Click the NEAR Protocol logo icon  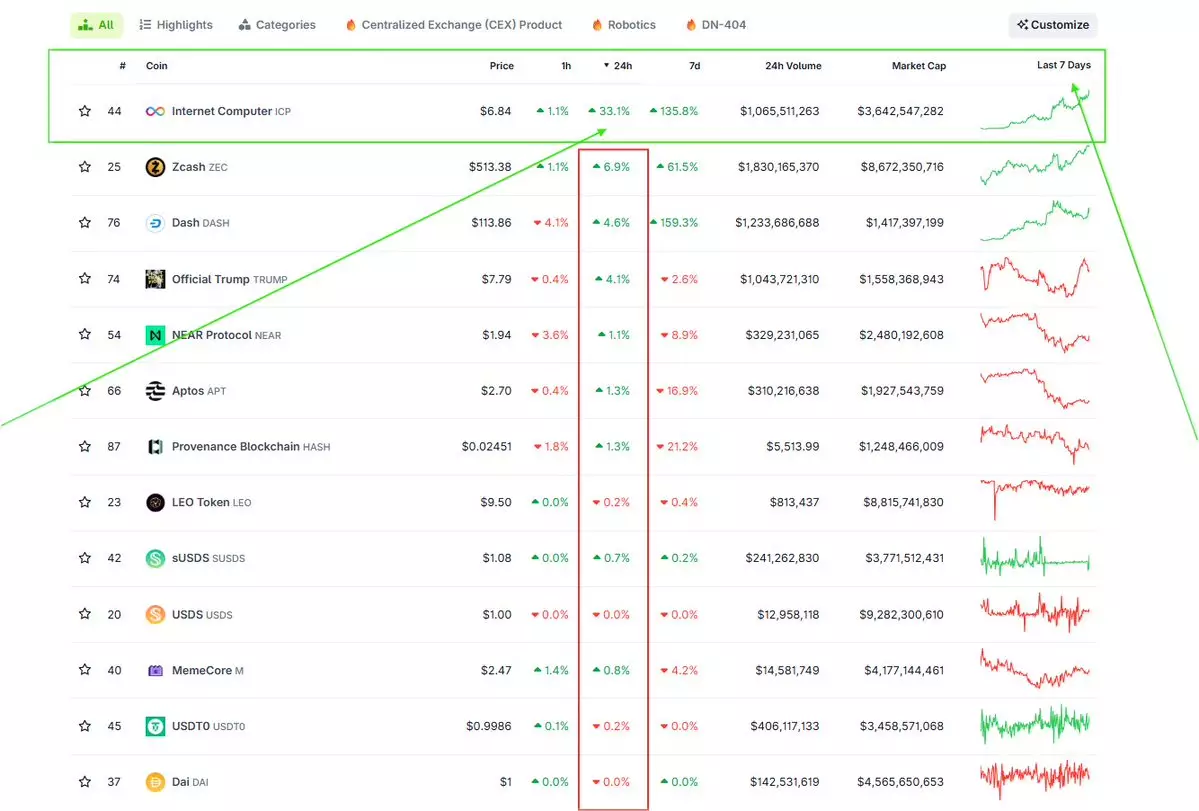[x=155, y=335]
